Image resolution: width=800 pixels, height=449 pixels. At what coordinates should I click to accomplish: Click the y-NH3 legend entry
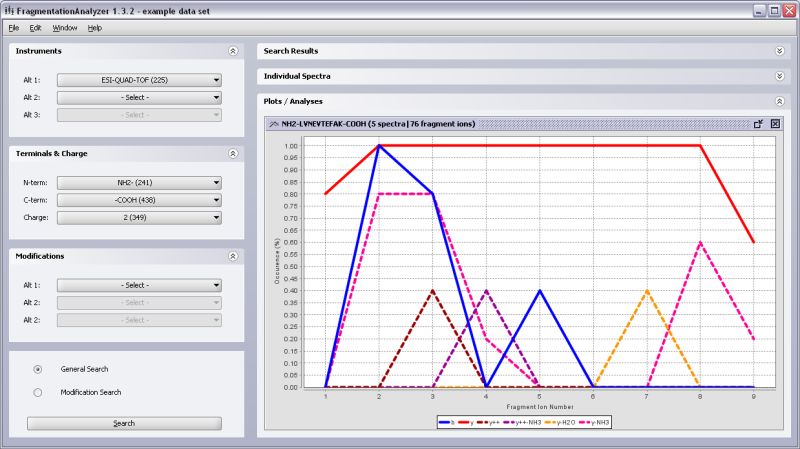coord(594,422)
